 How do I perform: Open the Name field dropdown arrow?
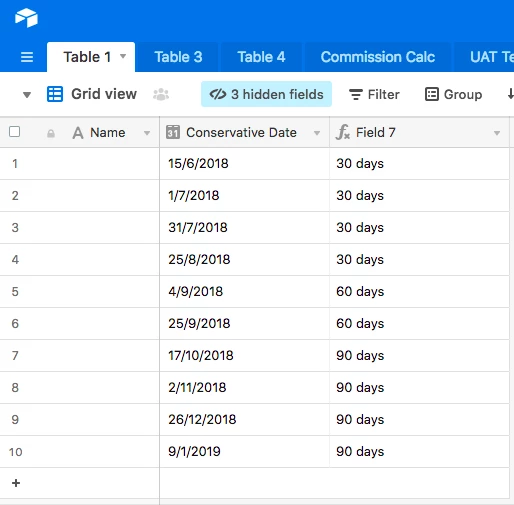147,133
